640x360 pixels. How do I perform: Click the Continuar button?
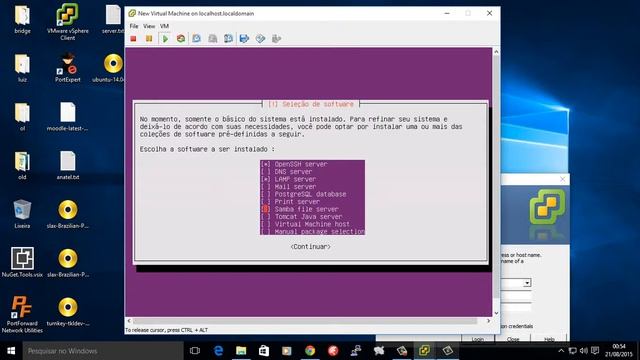(311, 247)
